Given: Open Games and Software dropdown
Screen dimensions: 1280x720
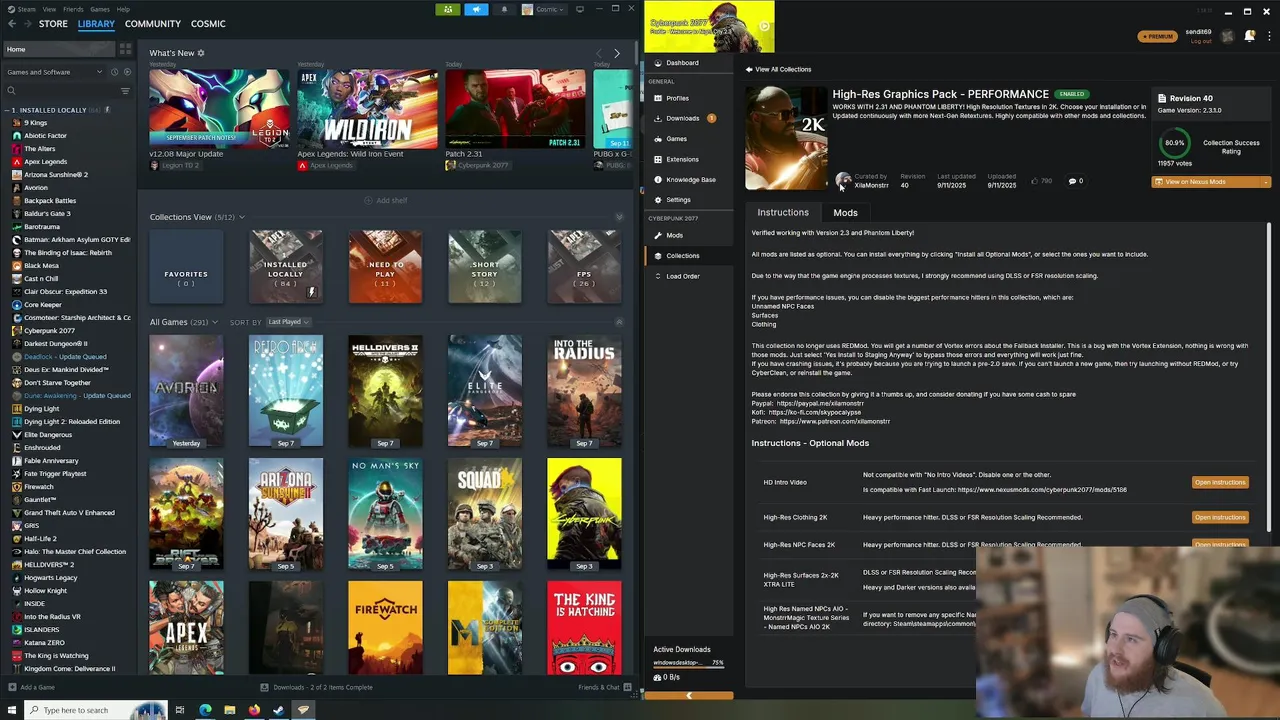Looking at the screenshot, I should 54,72.
